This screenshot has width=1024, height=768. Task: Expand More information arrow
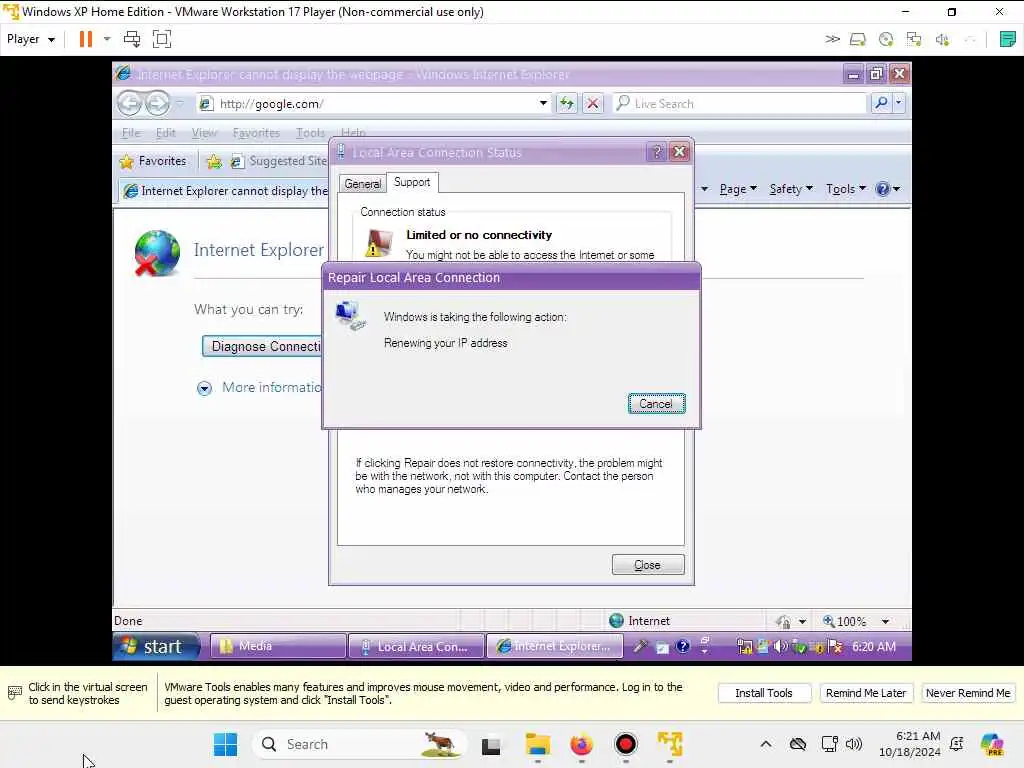point(204,389)
